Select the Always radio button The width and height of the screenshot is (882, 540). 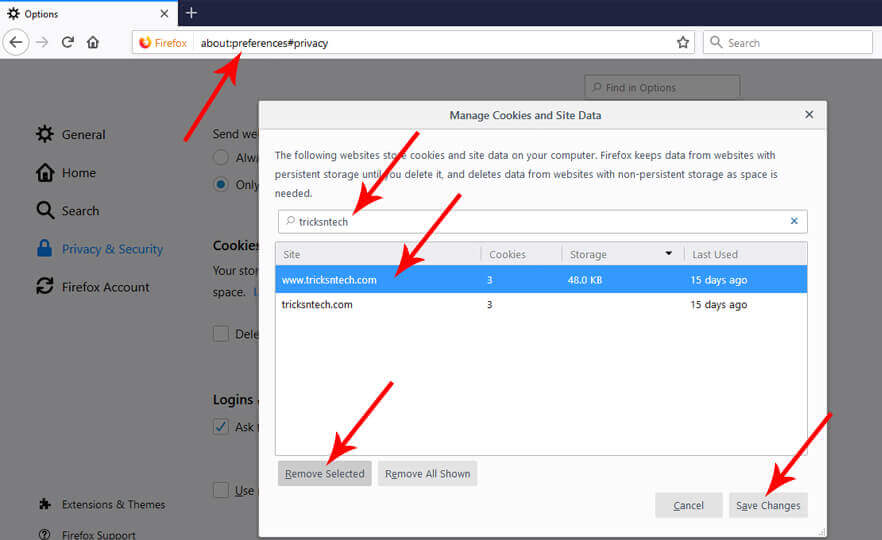point(221,158)
